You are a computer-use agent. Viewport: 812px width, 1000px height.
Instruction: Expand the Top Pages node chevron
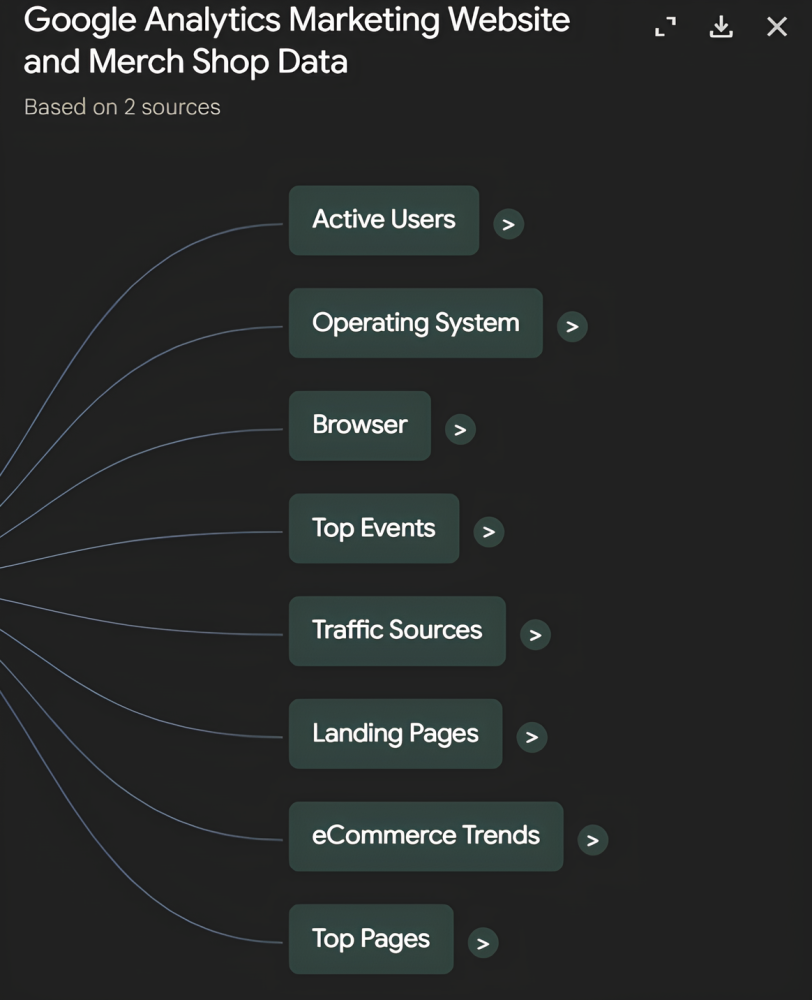[483, 943]
